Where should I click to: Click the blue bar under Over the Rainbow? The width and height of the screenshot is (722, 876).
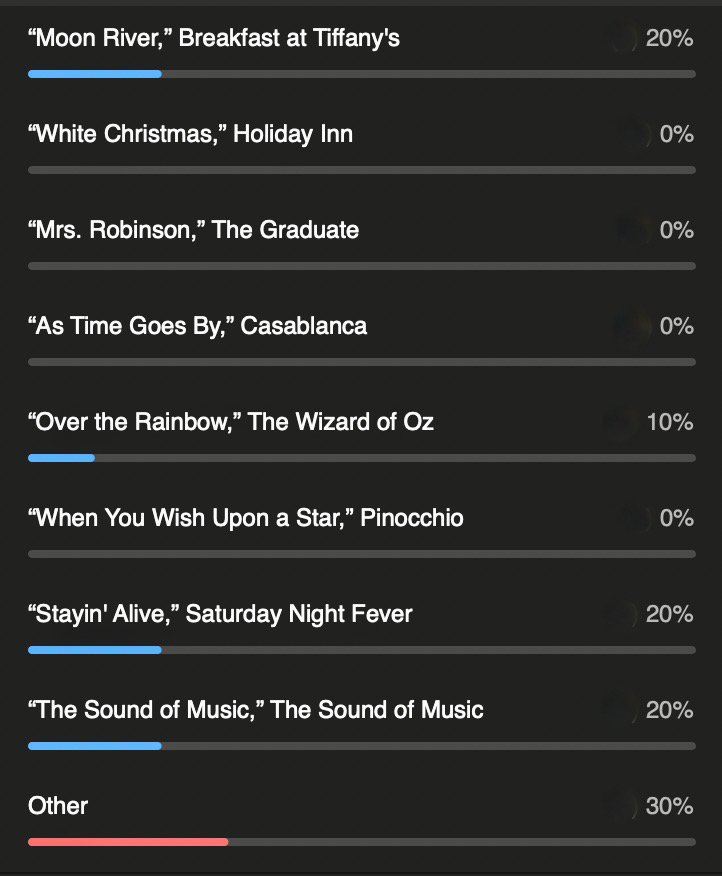(61, 458)
